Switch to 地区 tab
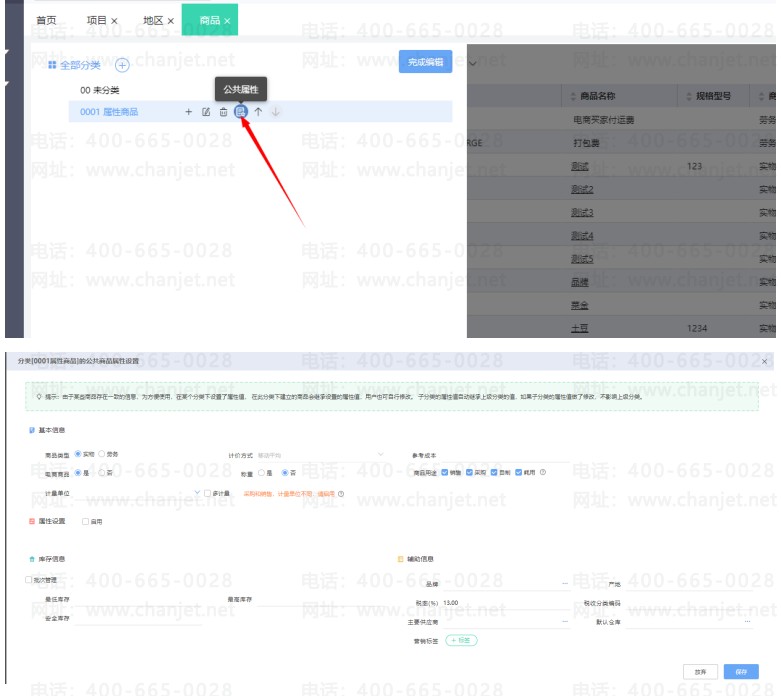The height and width of the screenshot is (696, 781). [x=153, y=20]
